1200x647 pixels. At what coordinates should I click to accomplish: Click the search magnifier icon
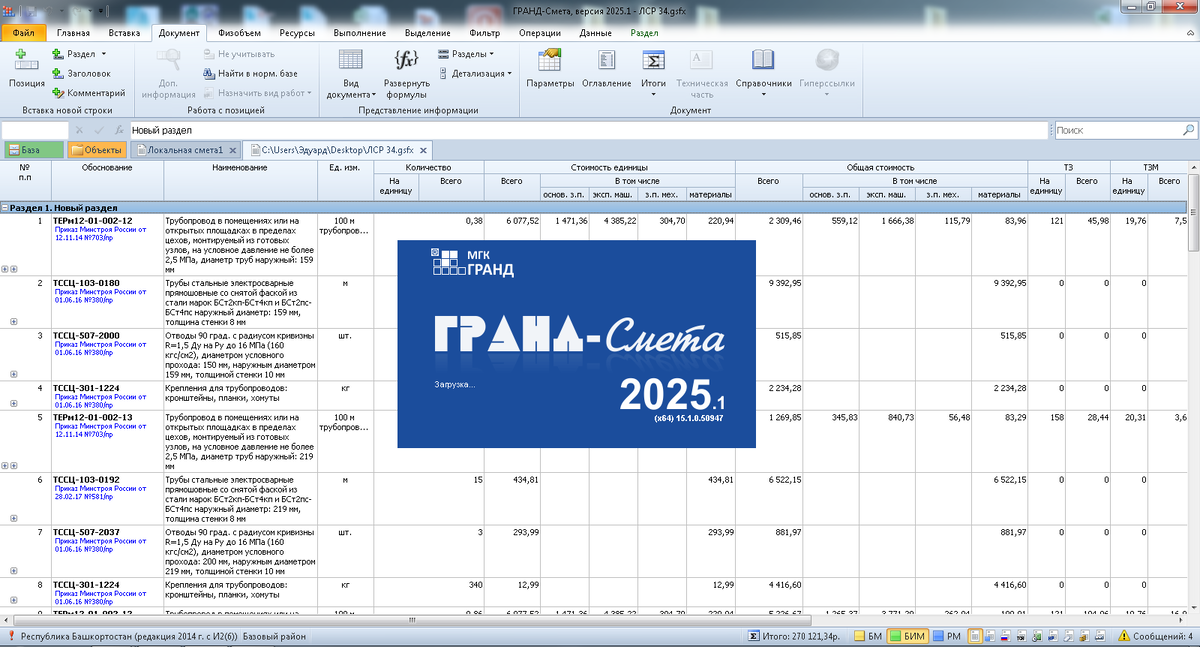point(1189,130)
